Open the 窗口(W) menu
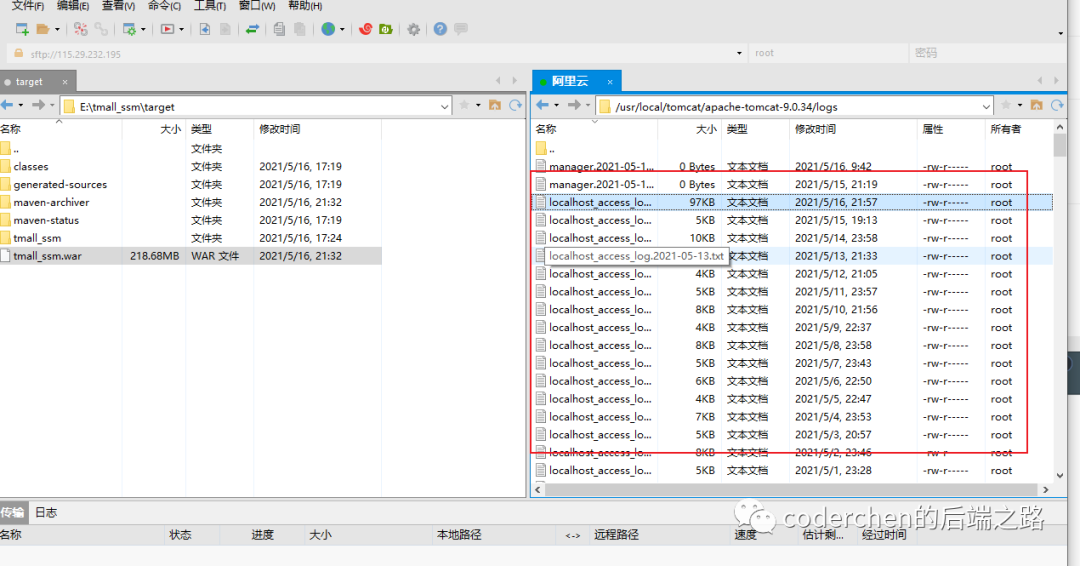Viewport: 1080px width, 566px height. click(x=257, y=6)
